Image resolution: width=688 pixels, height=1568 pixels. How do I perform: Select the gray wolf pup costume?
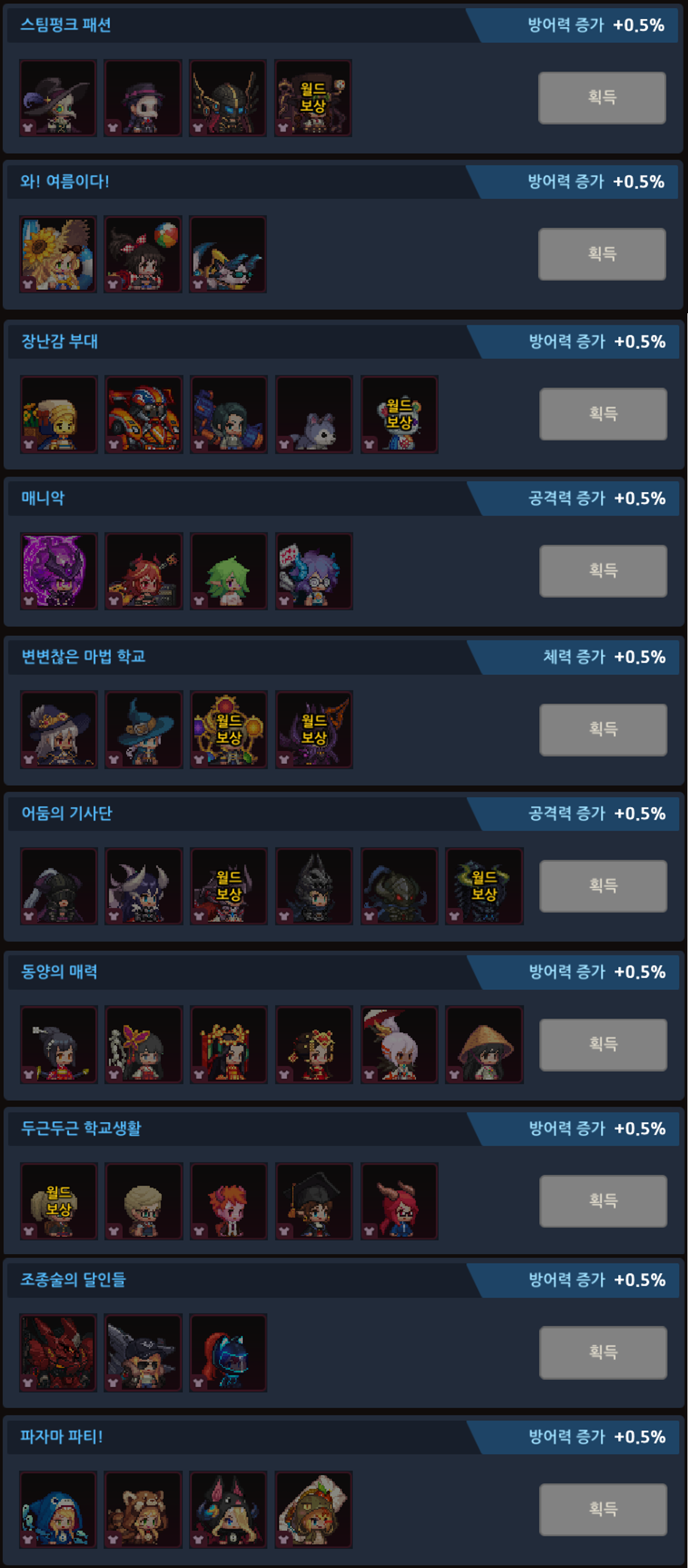coord(314,414)
